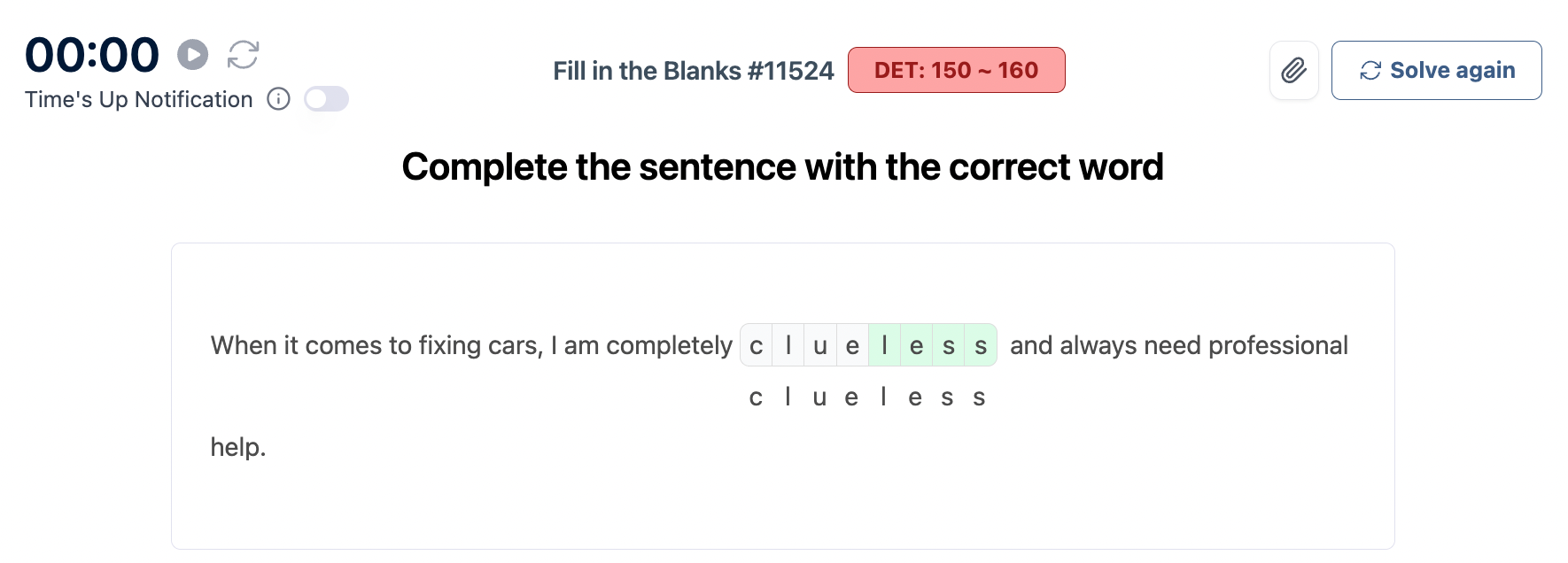Click the word "help." ending the sentence
This screenshot has width=1568, height=563.
(x=238, y=447)
